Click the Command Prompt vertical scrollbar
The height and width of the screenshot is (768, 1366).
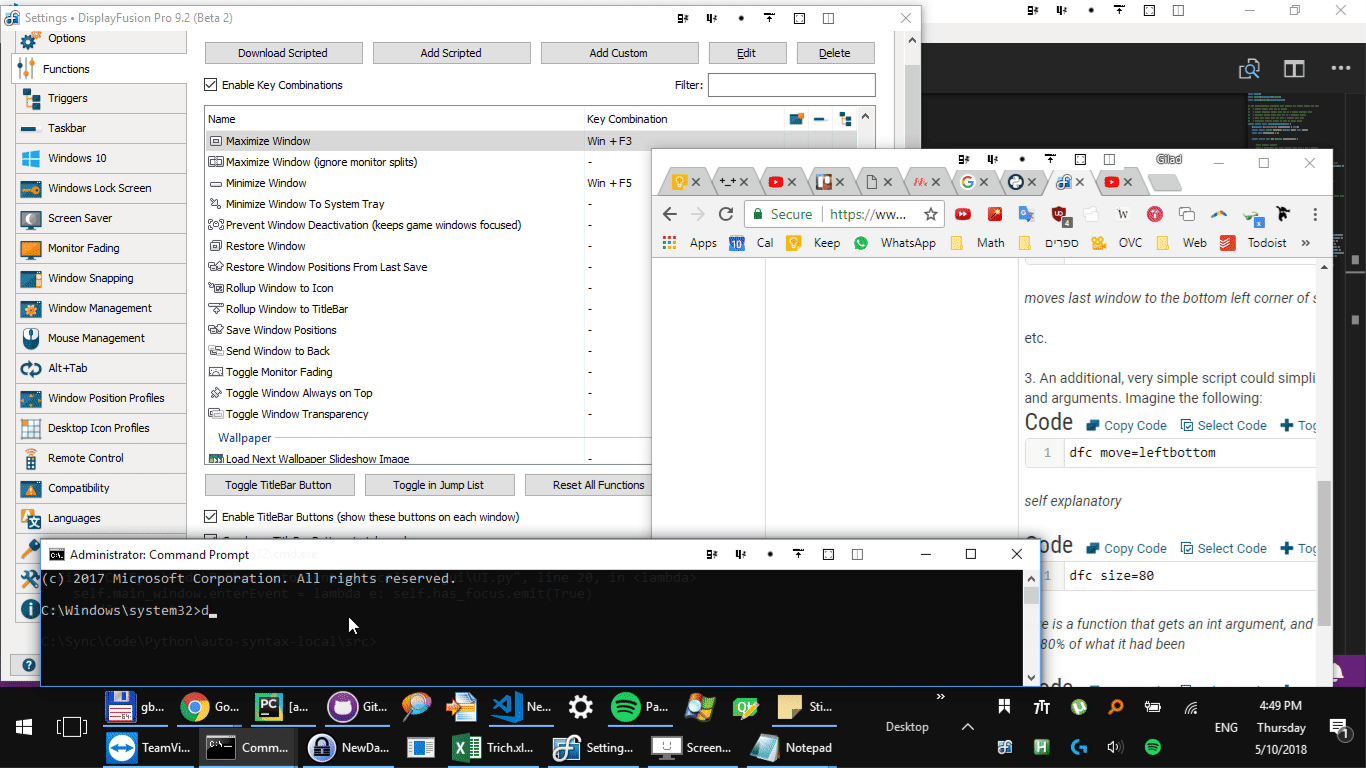pyautogui.click(x=1031, y=630)
